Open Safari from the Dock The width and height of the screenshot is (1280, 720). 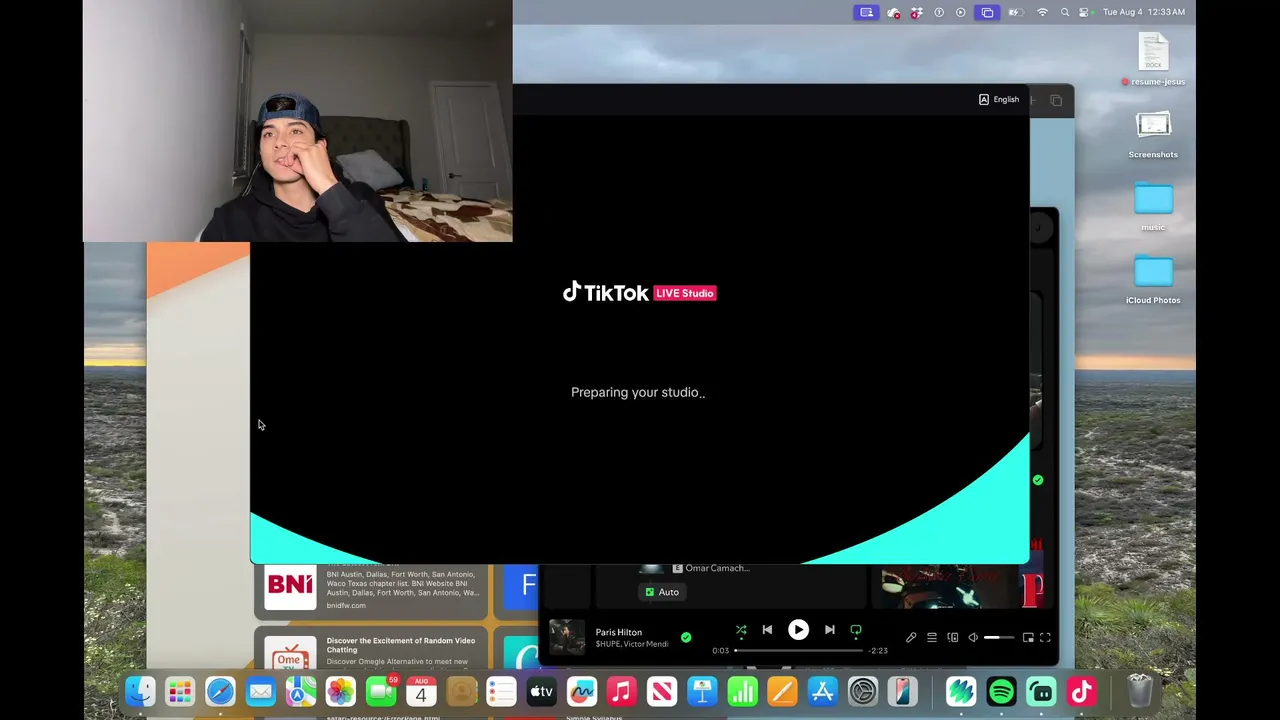[220, 691]
